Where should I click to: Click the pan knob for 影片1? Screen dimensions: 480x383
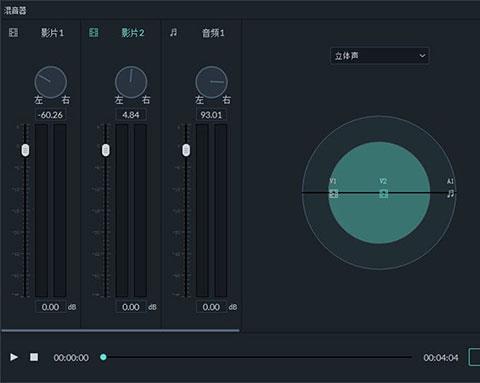click(x=51, y=82)
